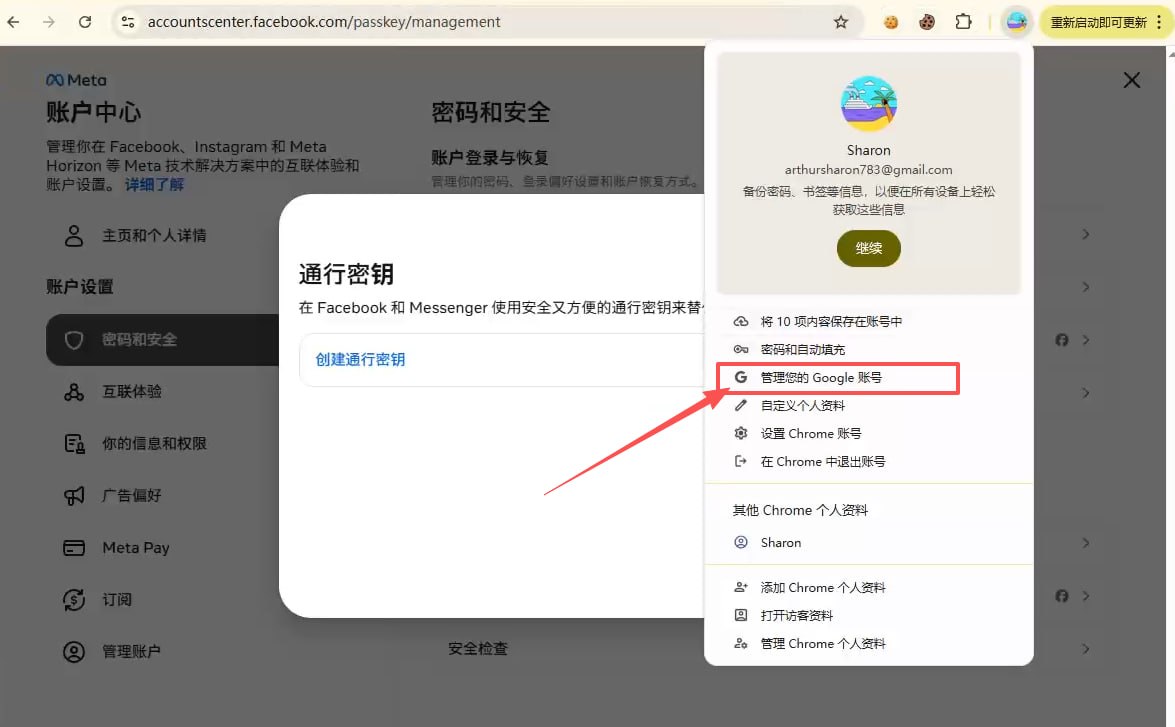Screen dimensions: 1175x727
Task: Open the Chrome extensions puzzle icon
Action: (x=963, y=22)
